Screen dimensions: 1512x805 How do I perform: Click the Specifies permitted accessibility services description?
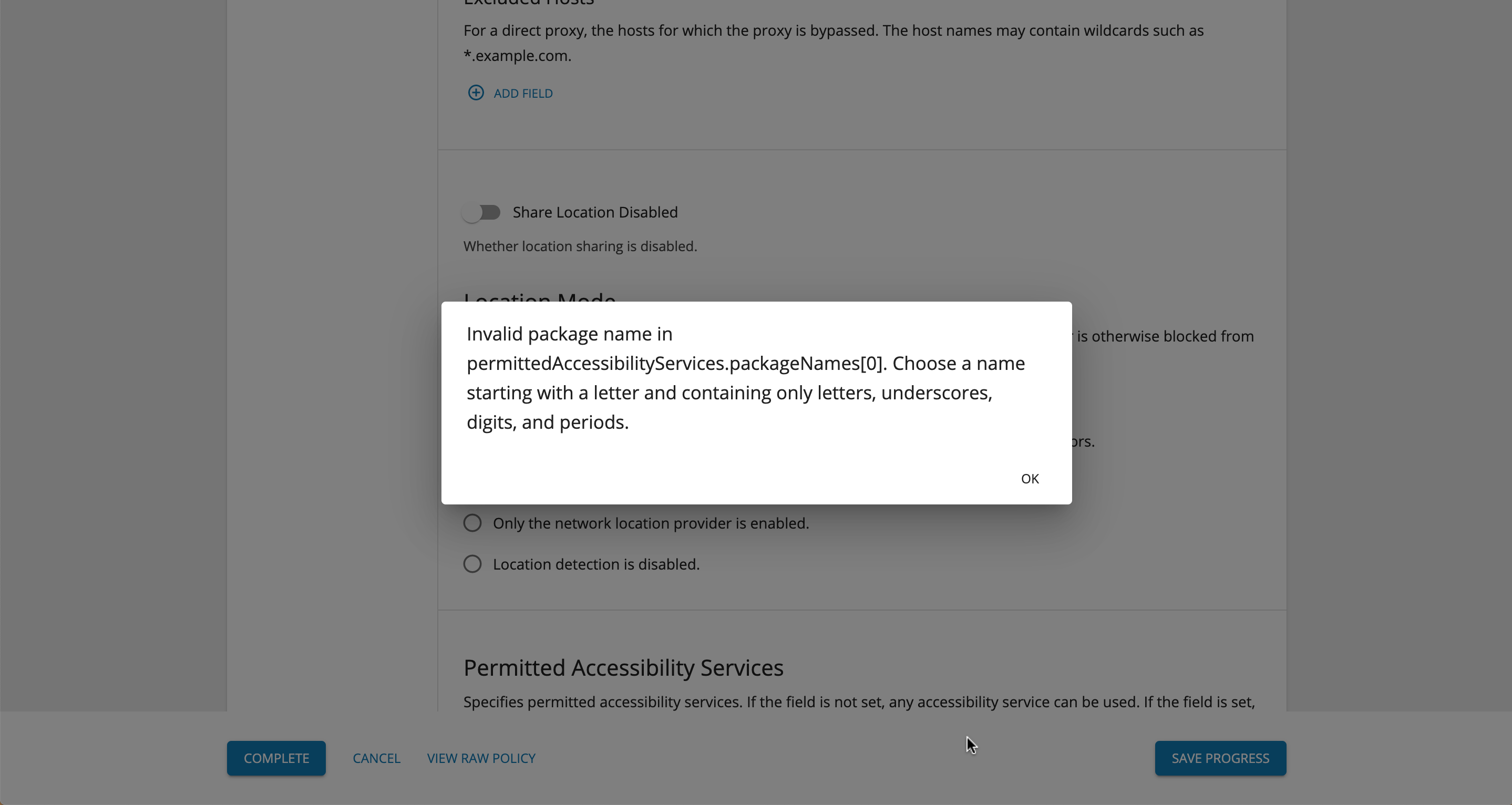point(859,701)
